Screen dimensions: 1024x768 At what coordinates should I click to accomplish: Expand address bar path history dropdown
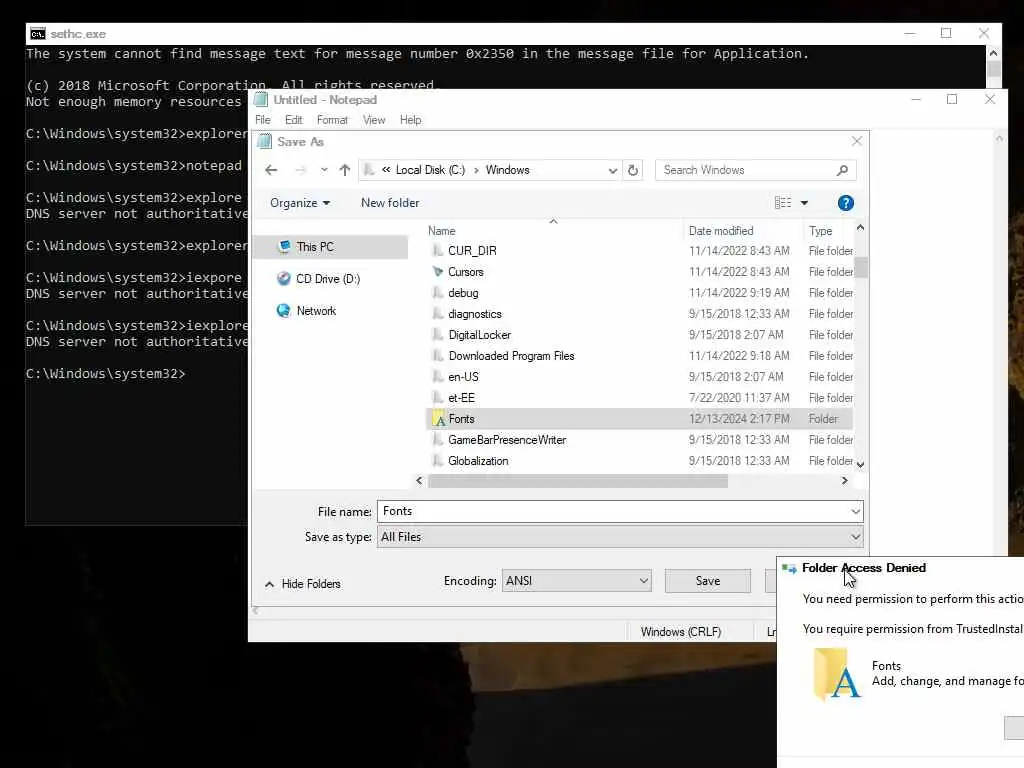point(612,170)
